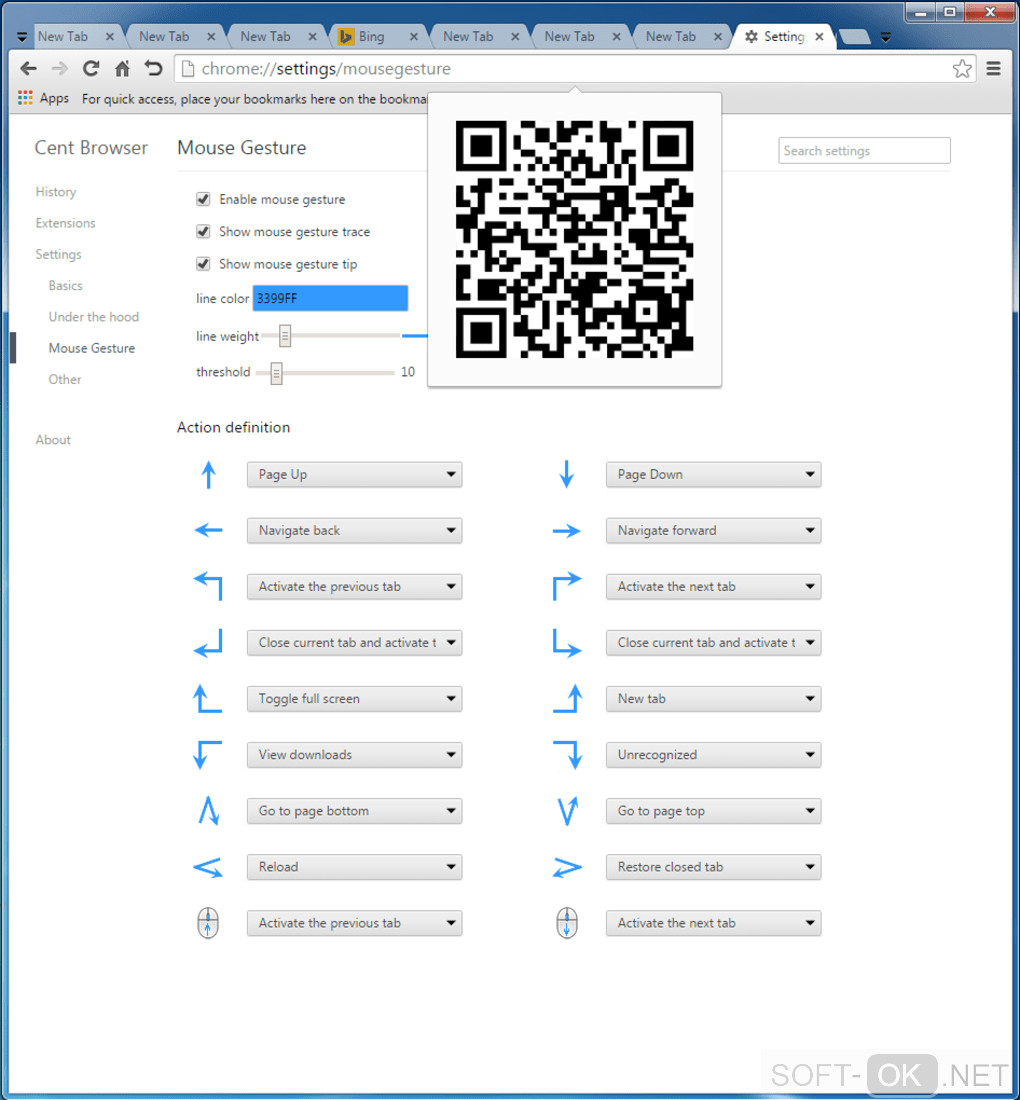The height and width of the screenshot is (1100, 1020).
Task: Open the tab strip dropdown at the right end
Action: click(886, 37)
